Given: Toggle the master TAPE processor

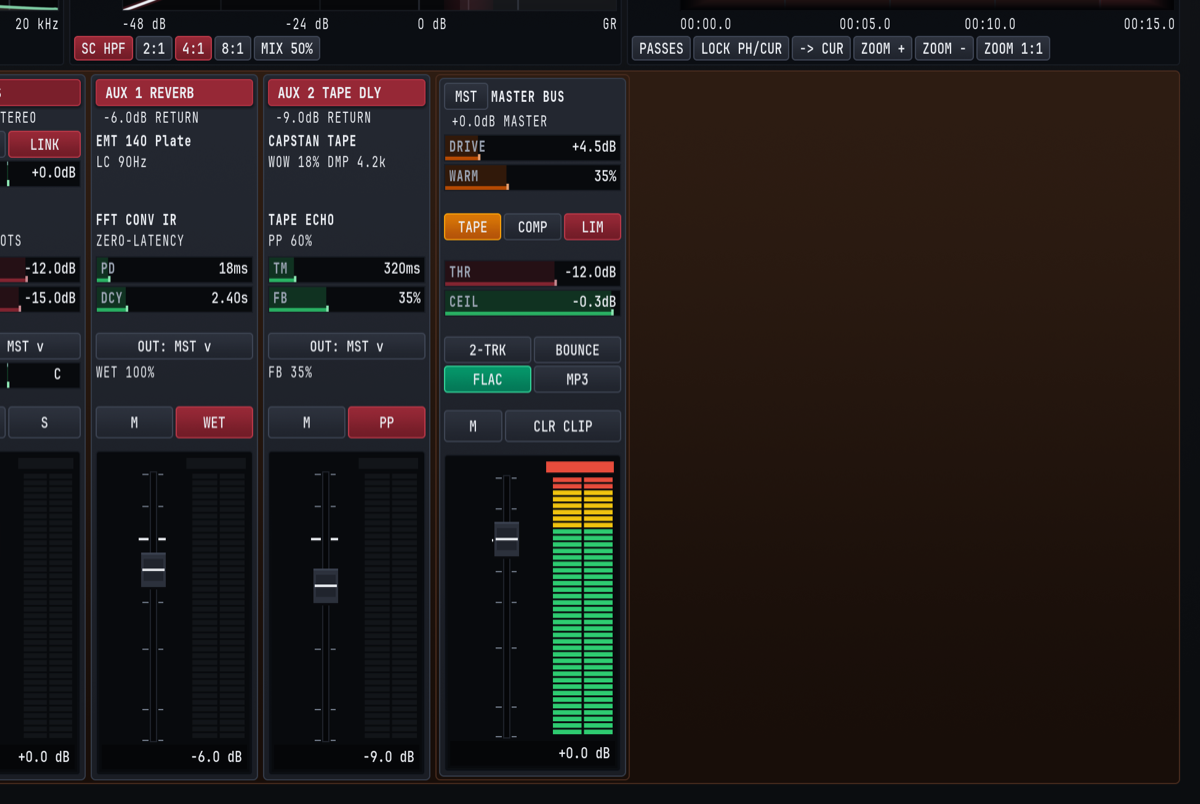Looking at the screenshot, I should pyautogui.click(x=472, y=227).
